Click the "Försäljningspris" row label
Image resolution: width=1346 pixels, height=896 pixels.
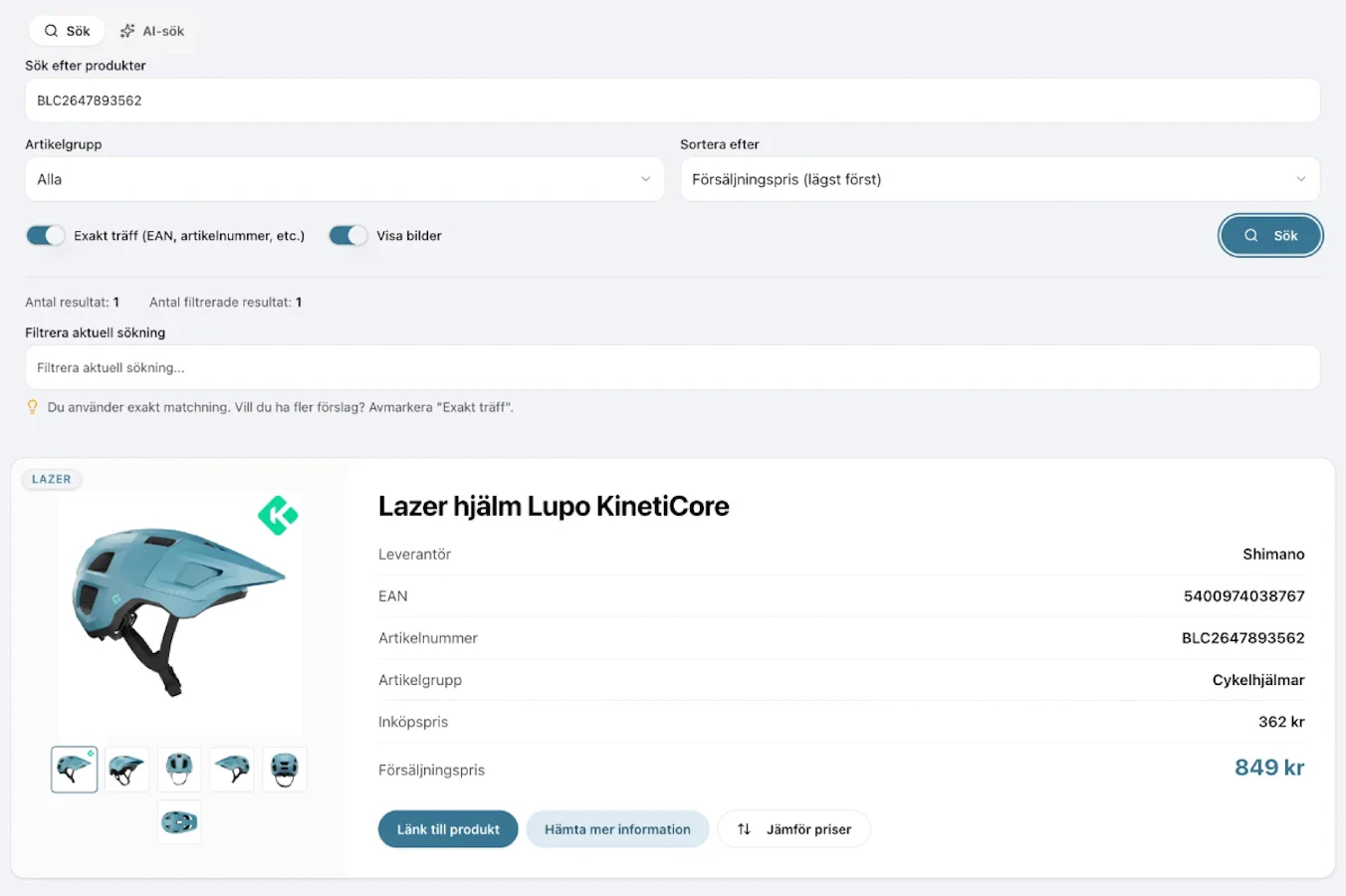tap(431, 770)
